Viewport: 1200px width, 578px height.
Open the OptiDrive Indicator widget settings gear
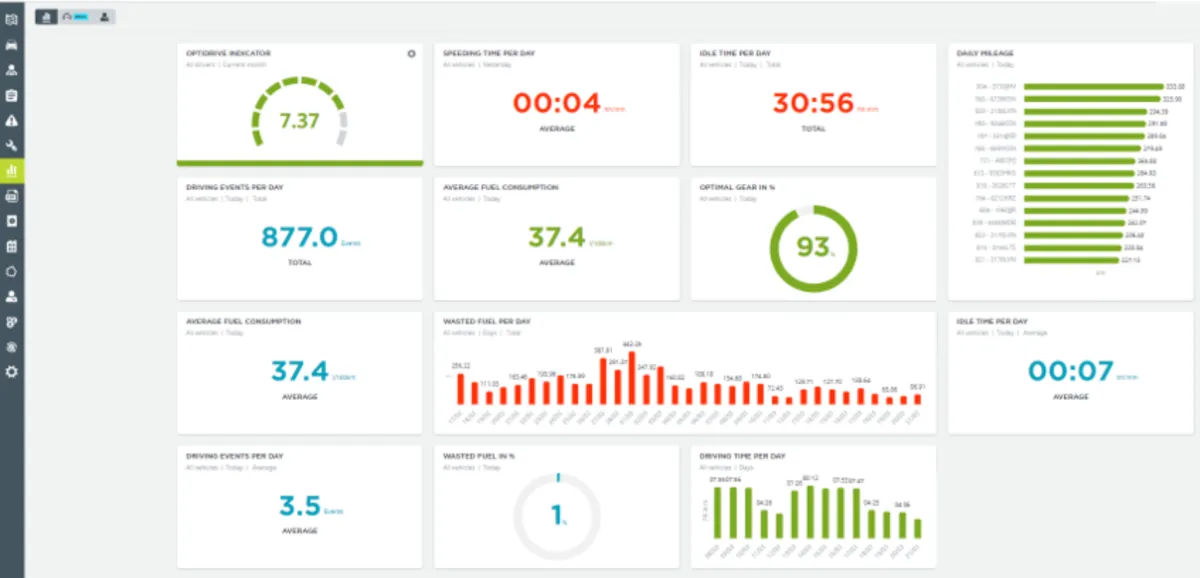(411, 54)
